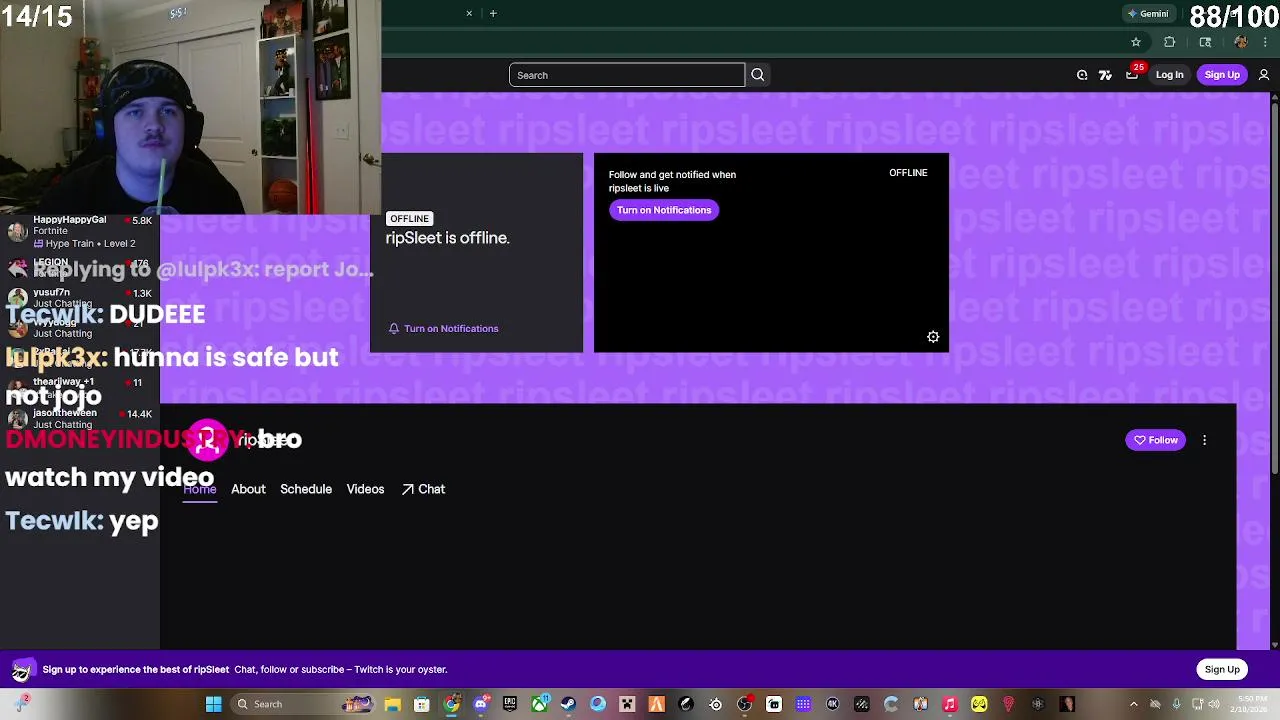The image size is (1280, 720).
Task: Open File Explorer from the taskbar
Action: point(392,704)
